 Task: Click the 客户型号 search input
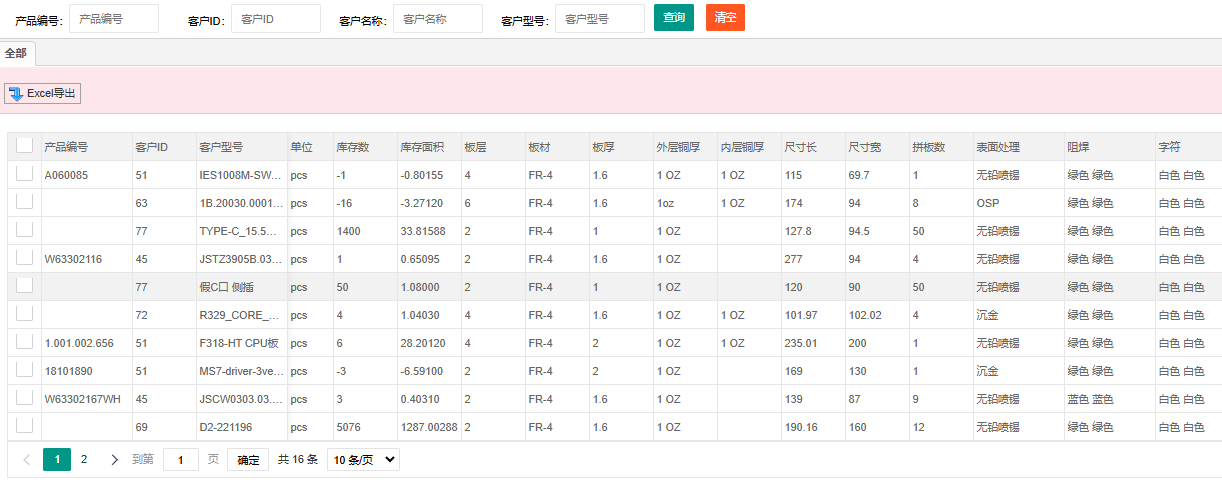pos(599,19)
